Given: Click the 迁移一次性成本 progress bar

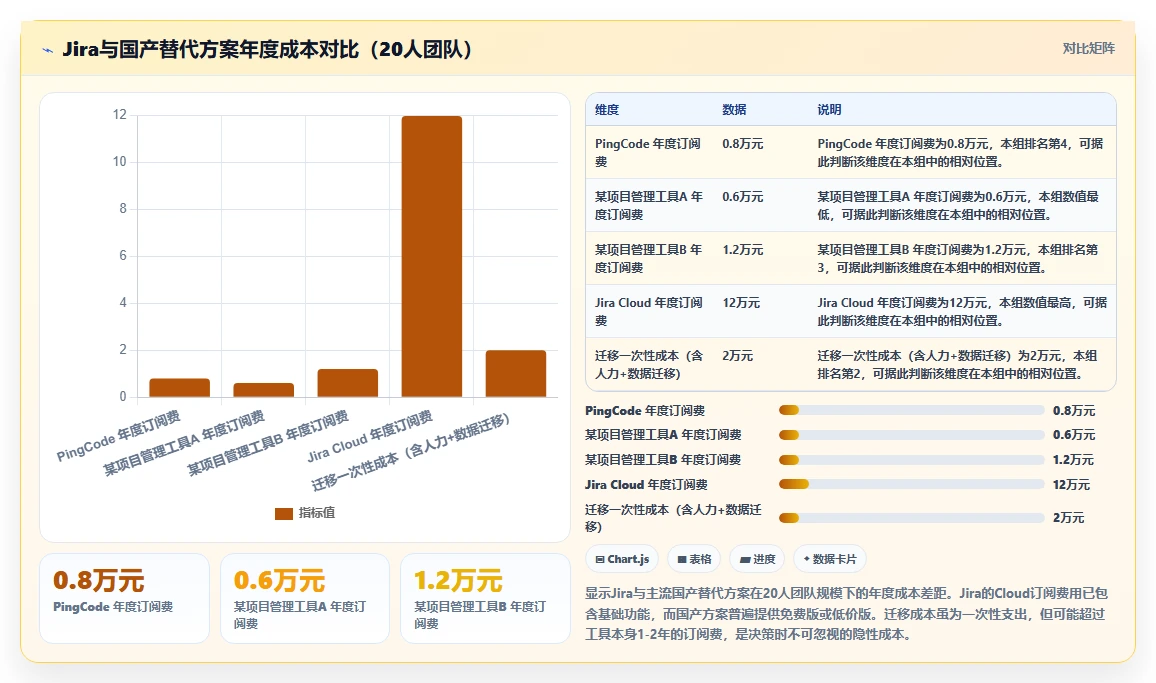Looking at the screenshot, I should pyautogui.click(x=911, y=518).
